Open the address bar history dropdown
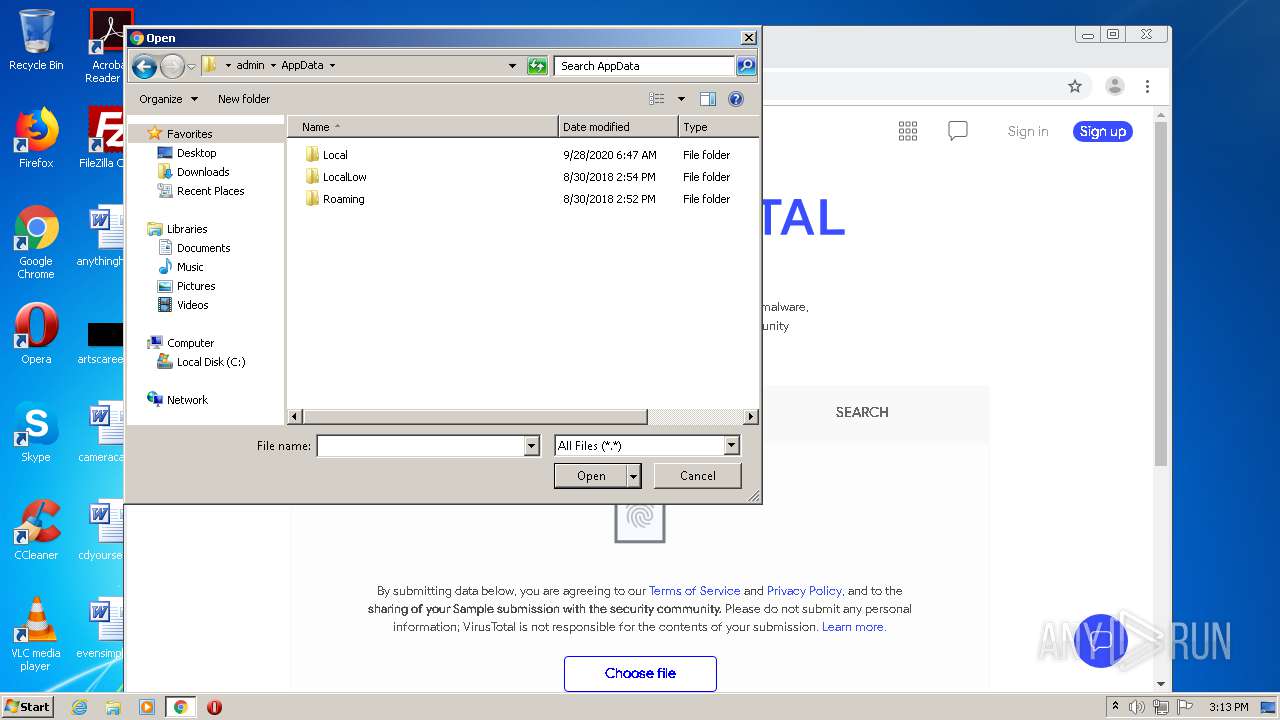The height and width of the screenshot is (720, 1280). coord(512,66)
